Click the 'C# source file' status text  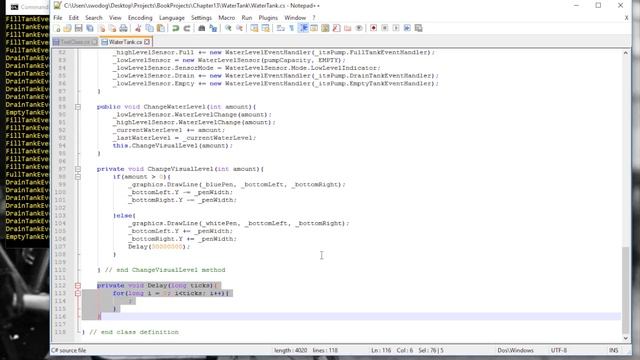[69, 351]
